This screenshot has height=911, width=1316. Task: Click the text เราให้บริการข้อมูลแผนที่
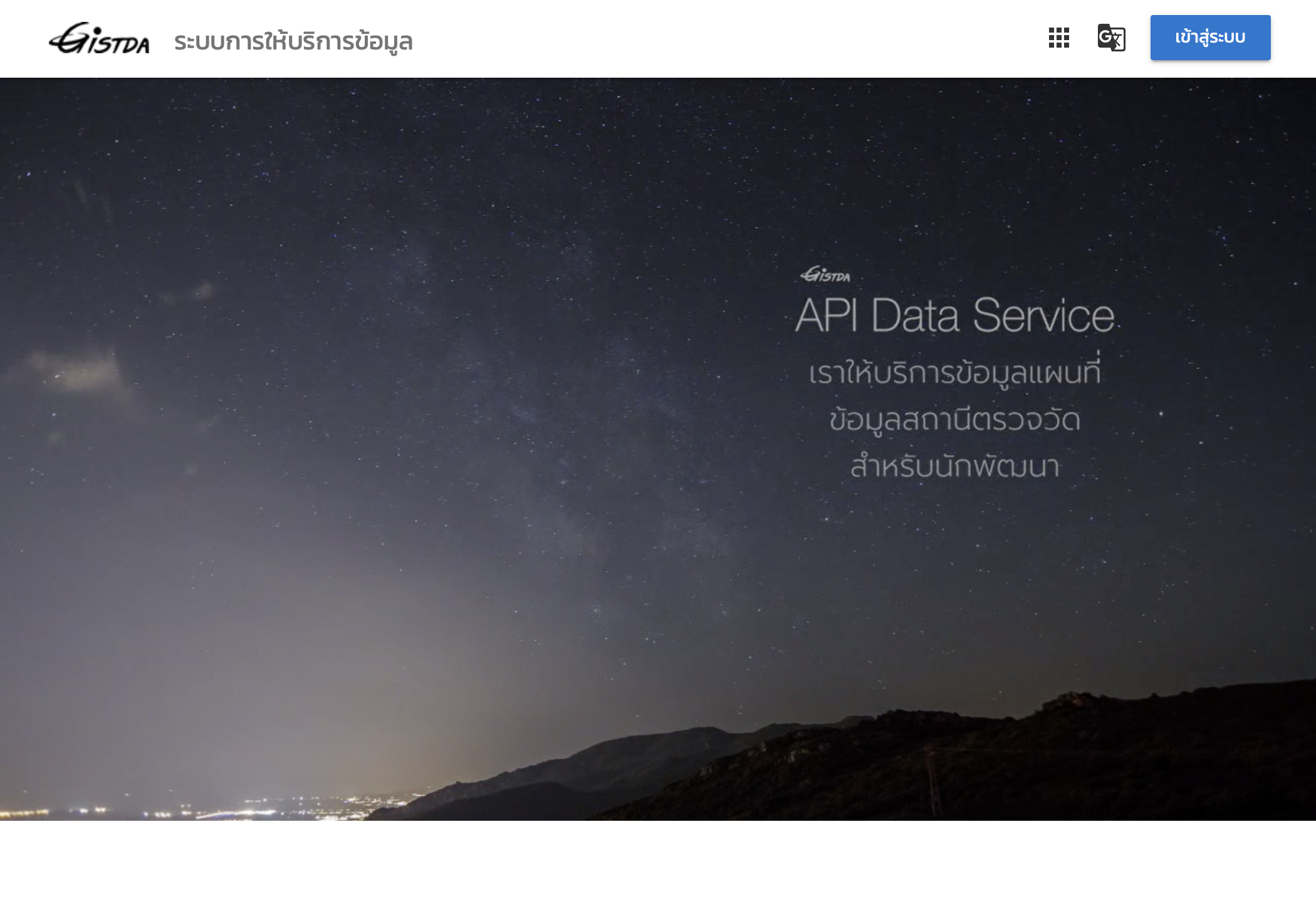tap(954, 372)
